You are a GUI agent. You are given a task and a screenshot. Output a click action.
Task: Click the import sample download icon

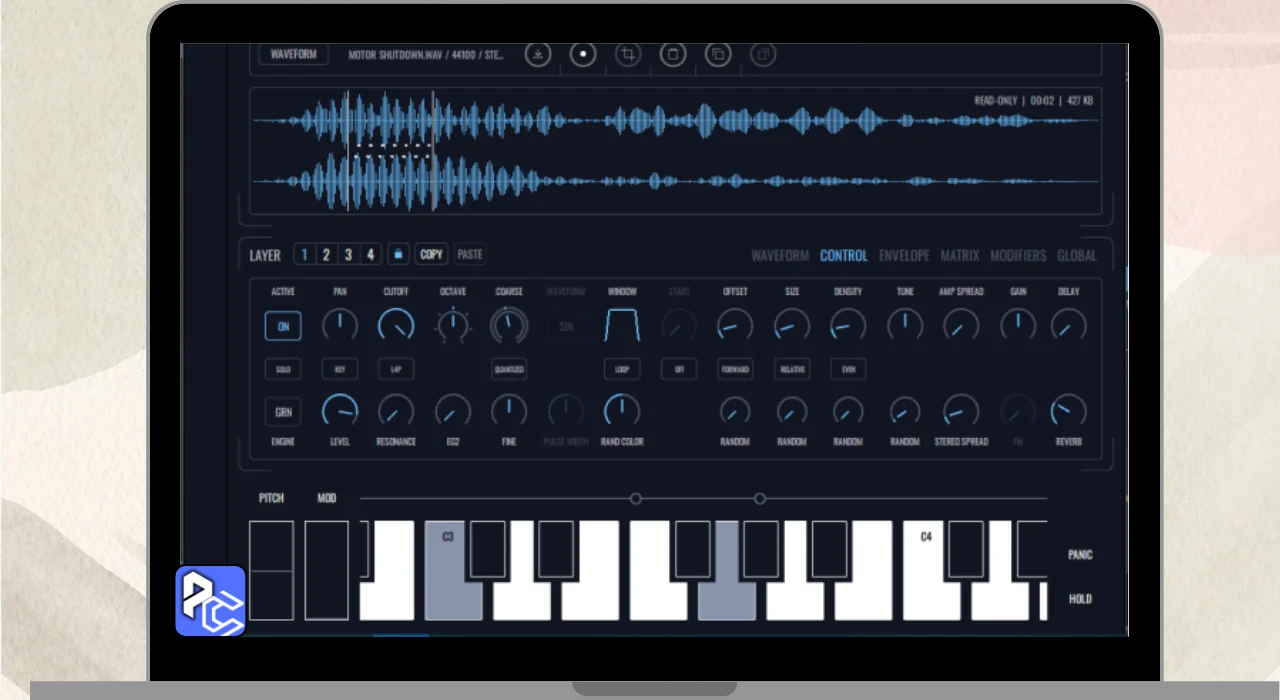[x=538, y=55]
